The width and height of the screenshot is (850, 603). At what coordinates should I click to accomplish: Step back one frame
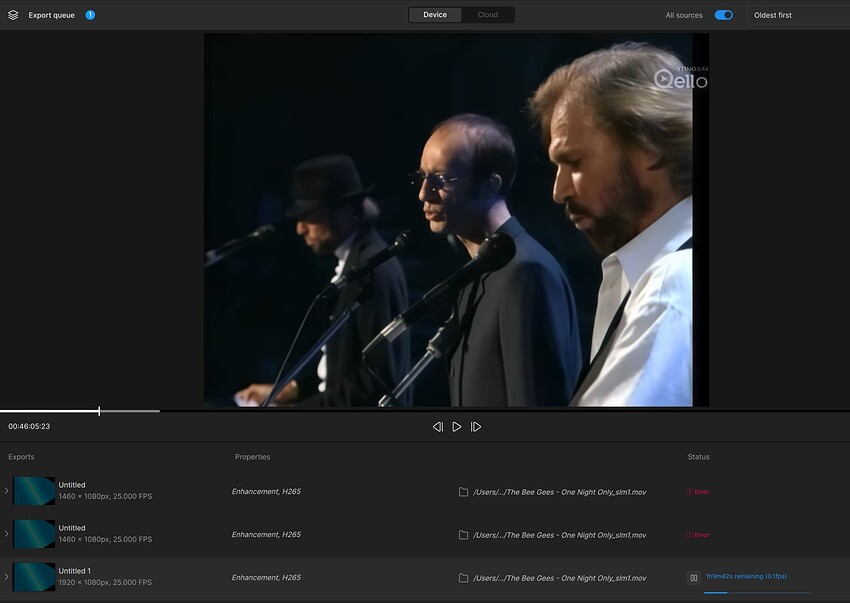click(437, 427)
